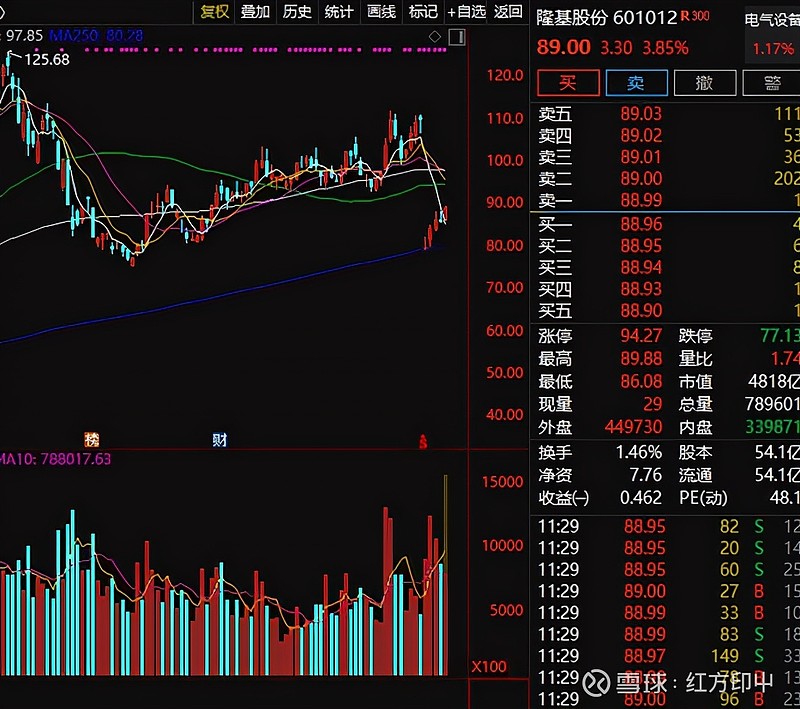Click the blue 卖 sell button
The height and width of the screenshot is (709, 800).
[x=637, y=83]
